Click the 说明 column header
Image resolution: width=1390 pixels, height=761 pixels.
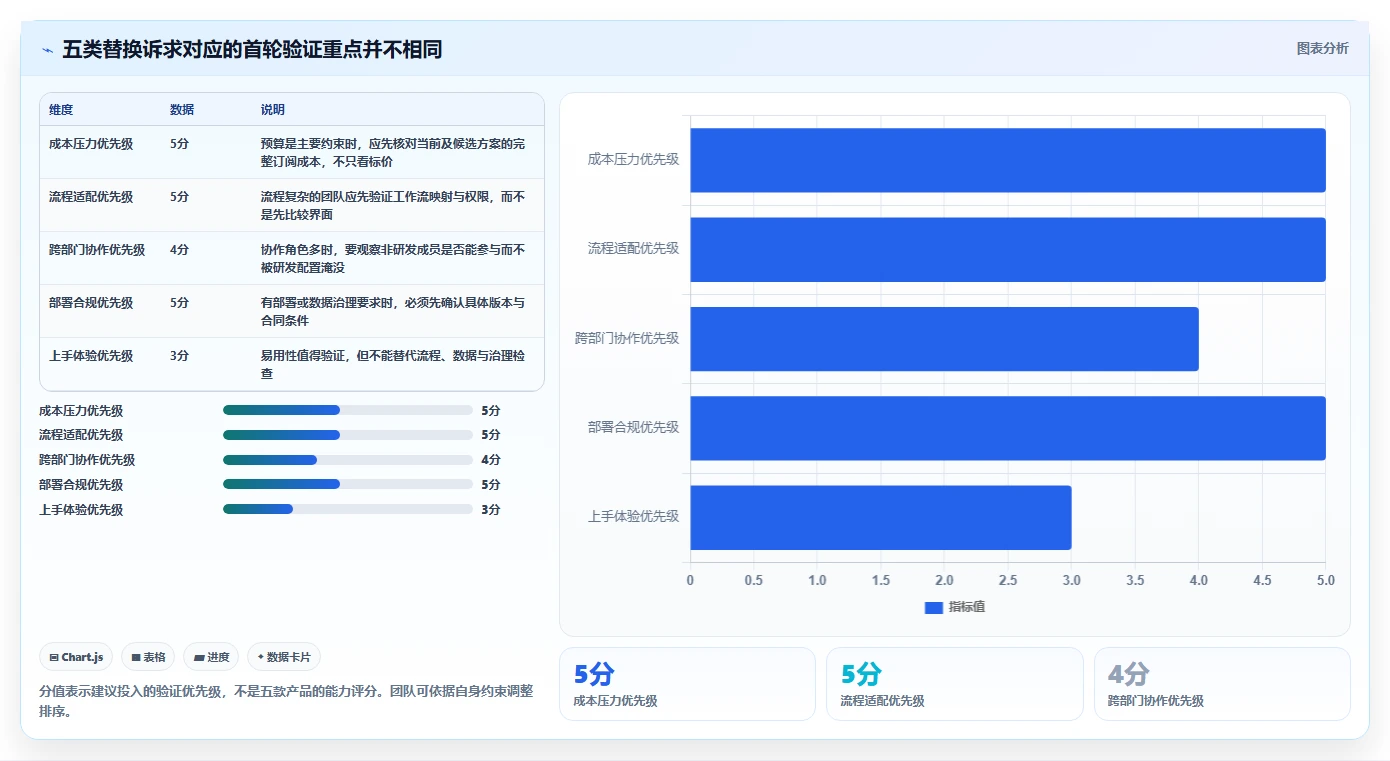(273, 110)
